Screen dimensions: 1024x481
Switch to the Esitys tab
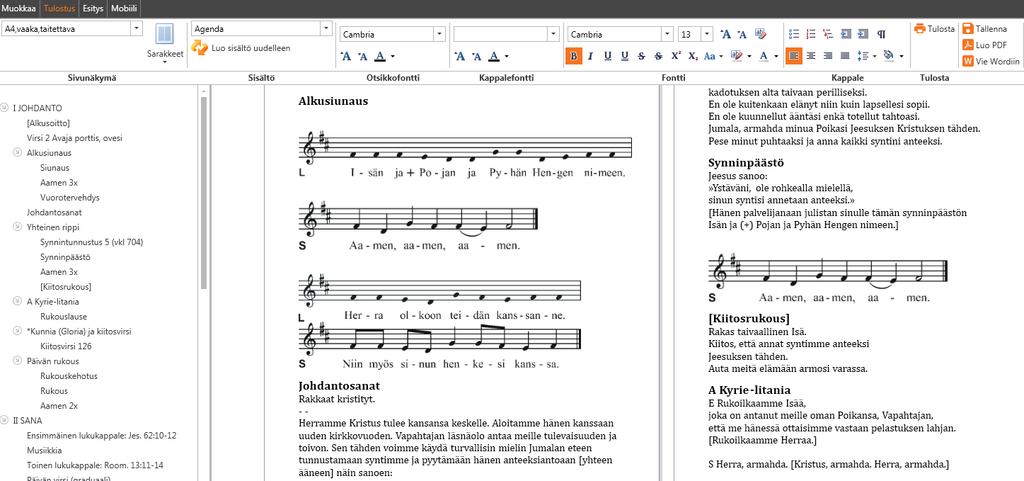93,8
